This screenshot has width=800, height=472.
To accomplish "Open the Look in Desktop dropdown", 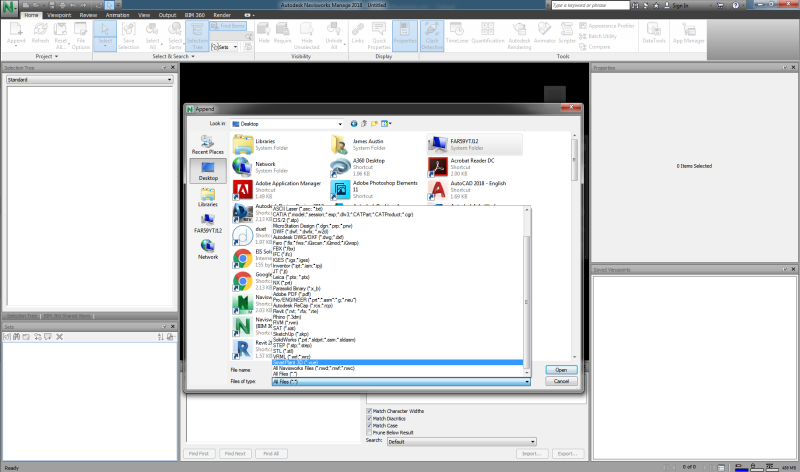I will point(287,124).
